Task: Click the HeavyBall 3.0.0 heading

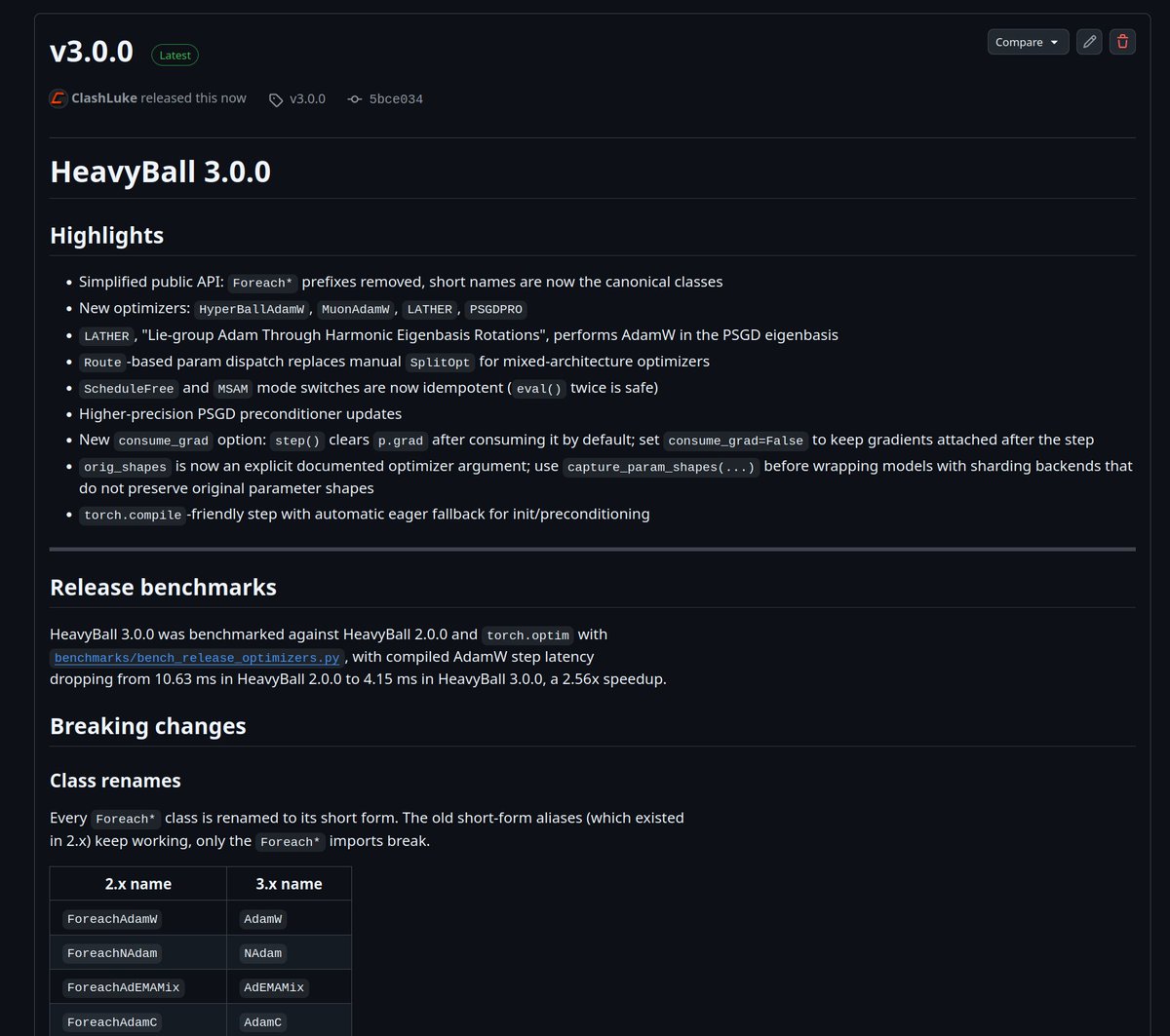Action: (160, 173)
